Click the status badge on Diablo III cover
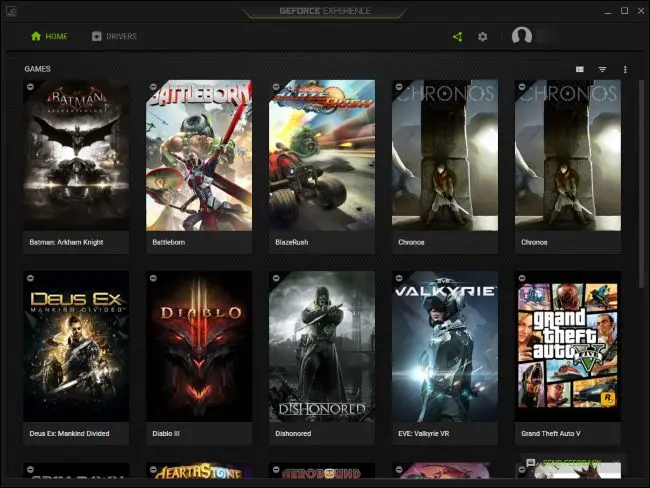 (x=153, y=278)
